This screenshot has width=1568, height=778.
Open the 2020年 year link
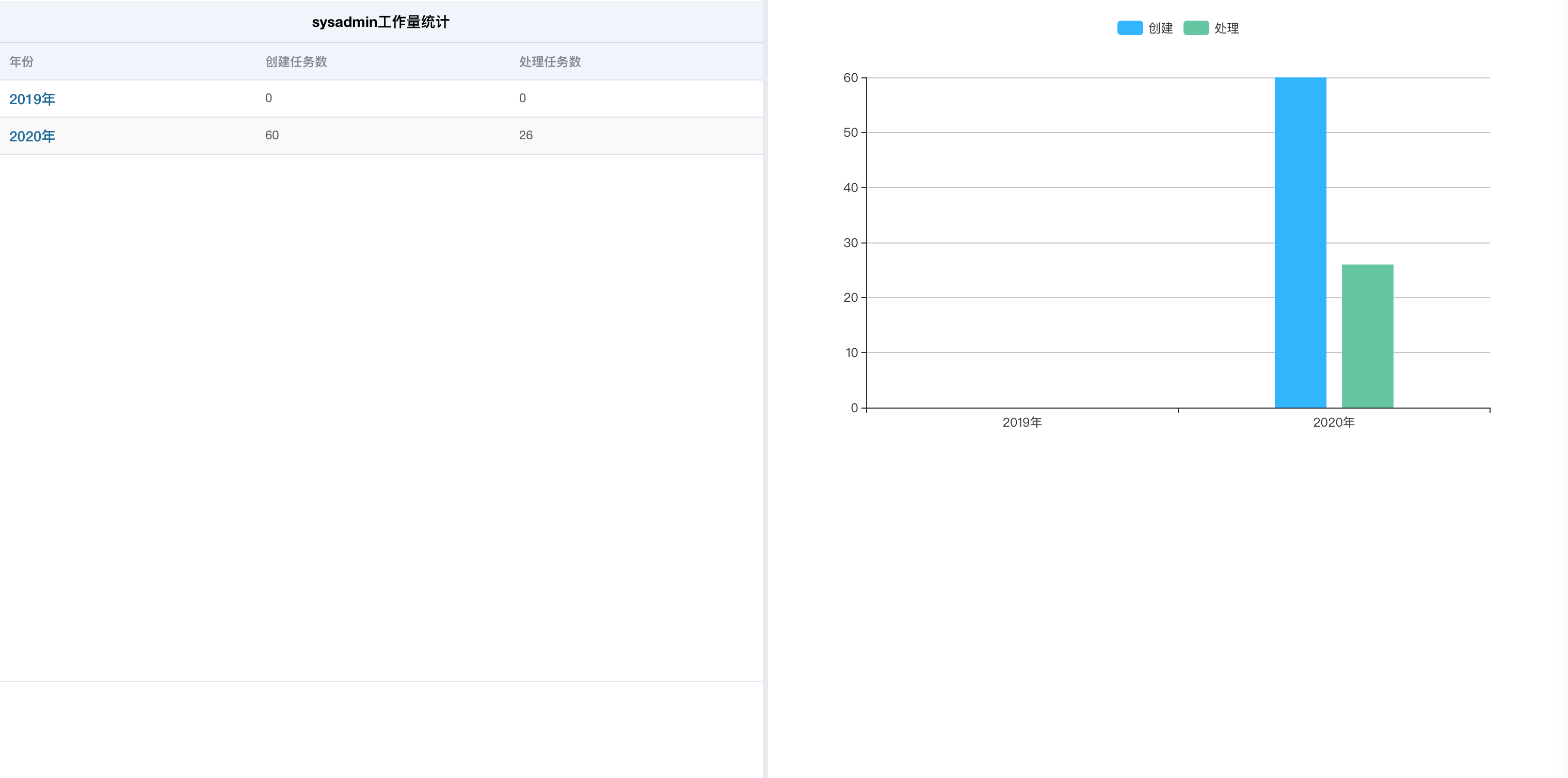click(x=33, y=136)
